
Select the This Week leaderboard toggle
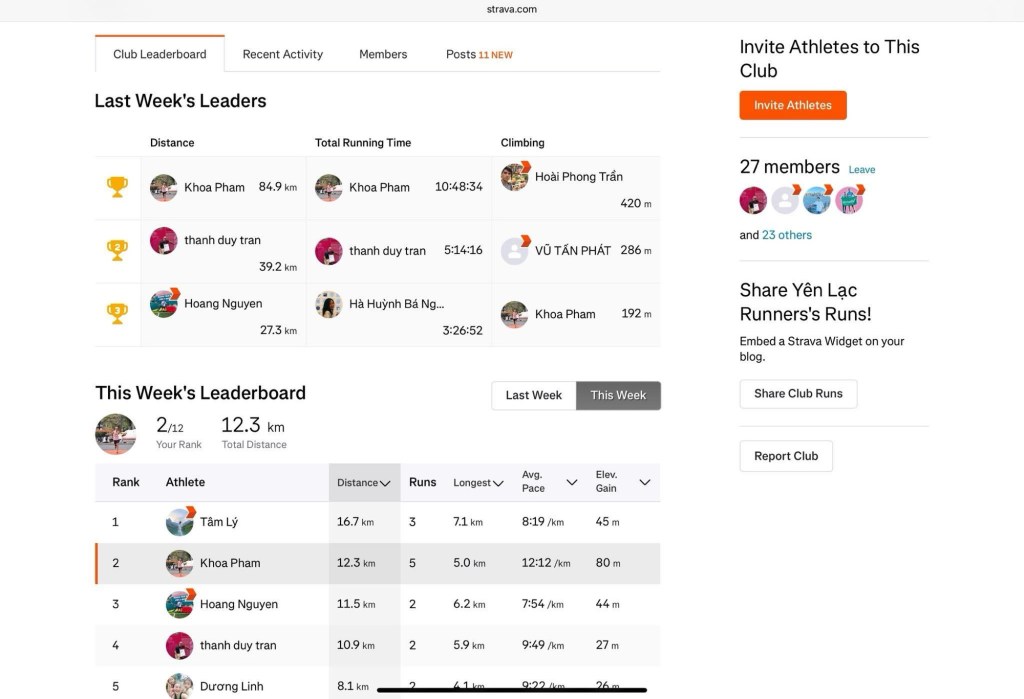coord(618,395)
